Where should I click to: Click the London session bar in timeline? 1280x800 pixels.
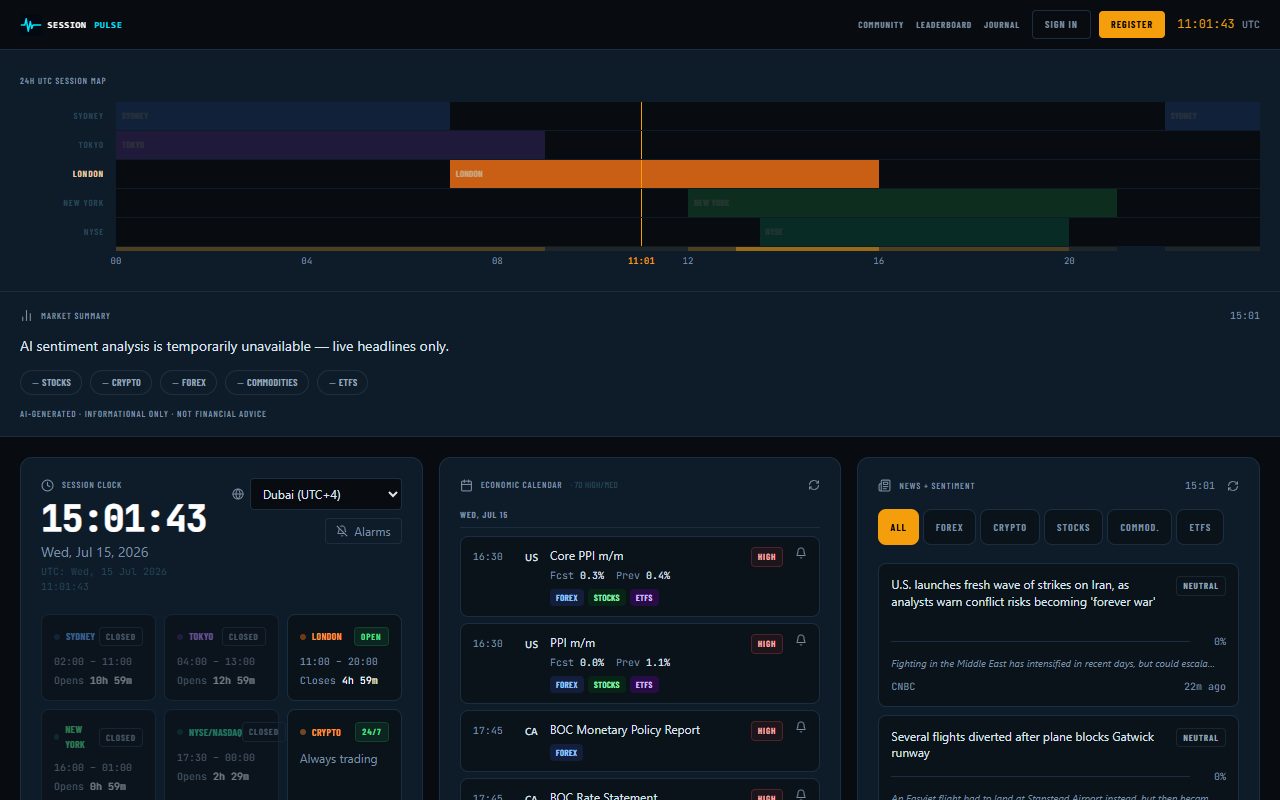pos(664,174)
